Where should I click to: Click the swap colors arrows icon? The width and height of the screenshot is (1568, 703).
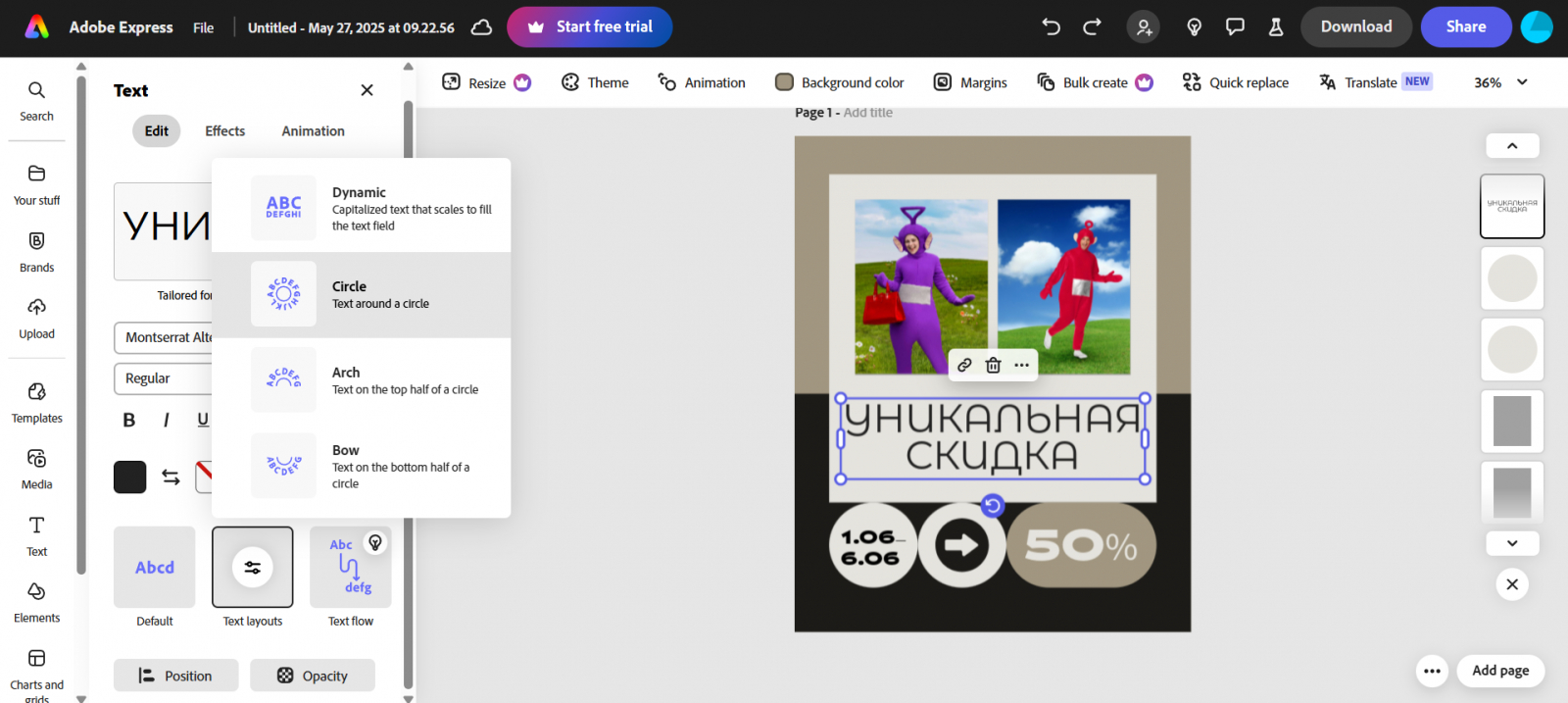click(x=171, y=477)
